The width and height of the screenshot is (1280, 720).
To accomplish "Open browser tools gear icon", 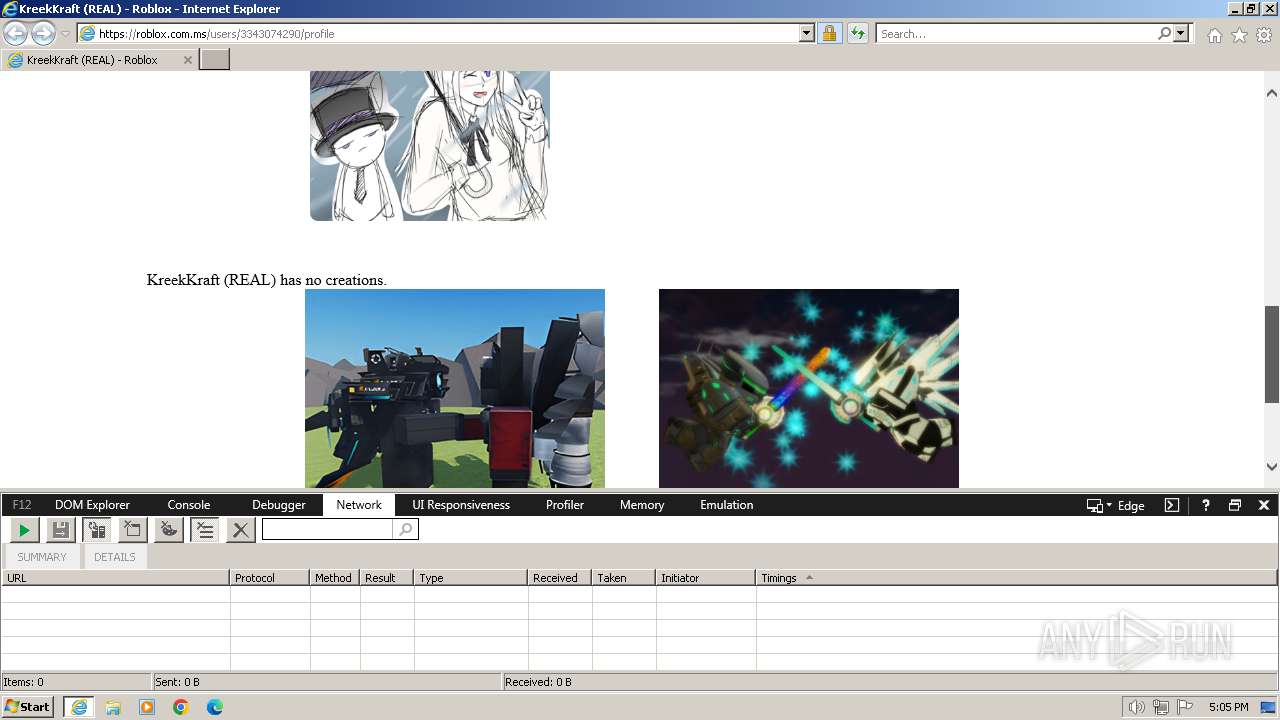I will click(1264, 35).
